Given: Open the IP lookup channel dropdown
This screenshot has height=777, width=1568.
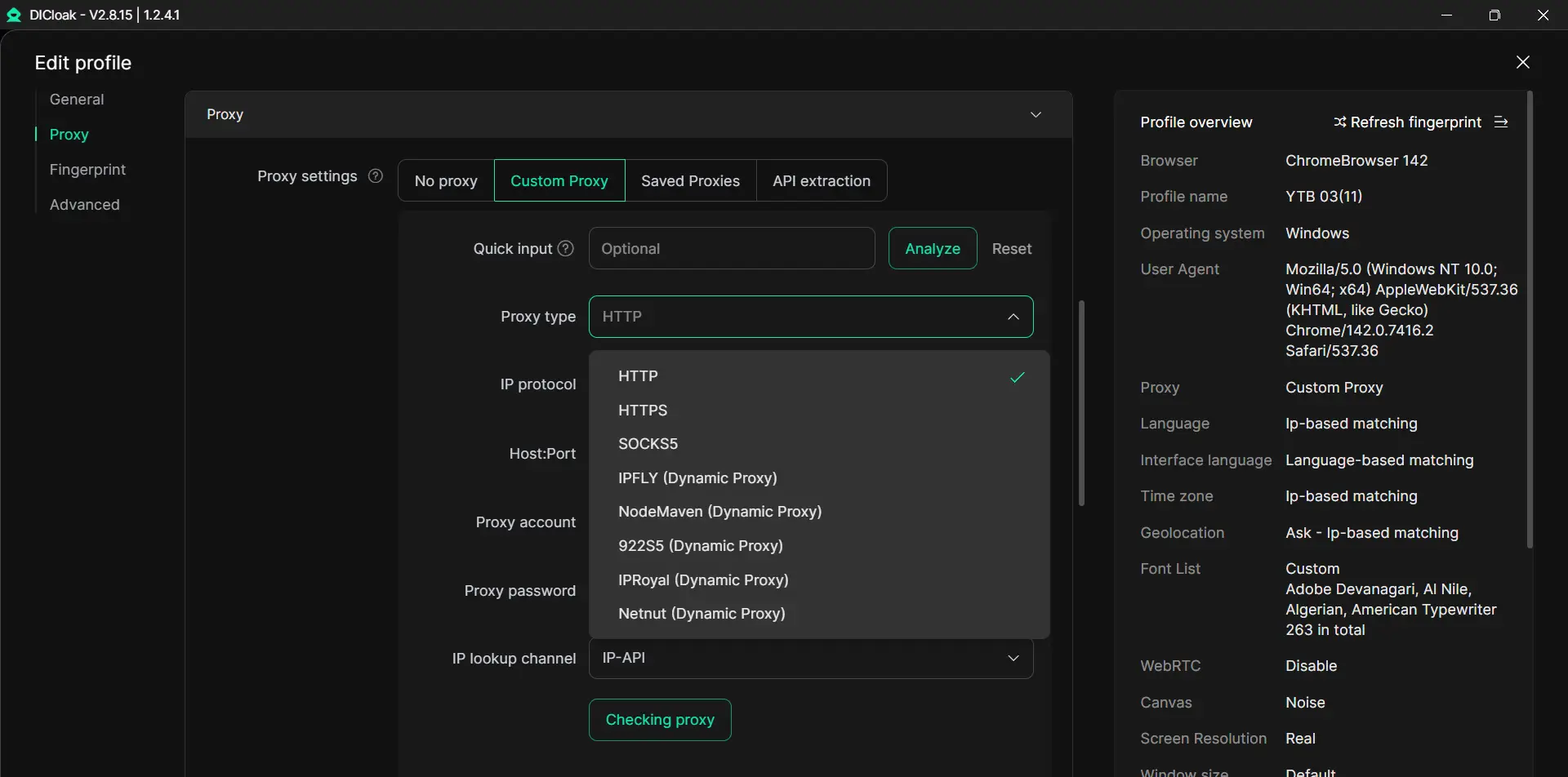Looking at the screenshot, I should click(810, 659).
